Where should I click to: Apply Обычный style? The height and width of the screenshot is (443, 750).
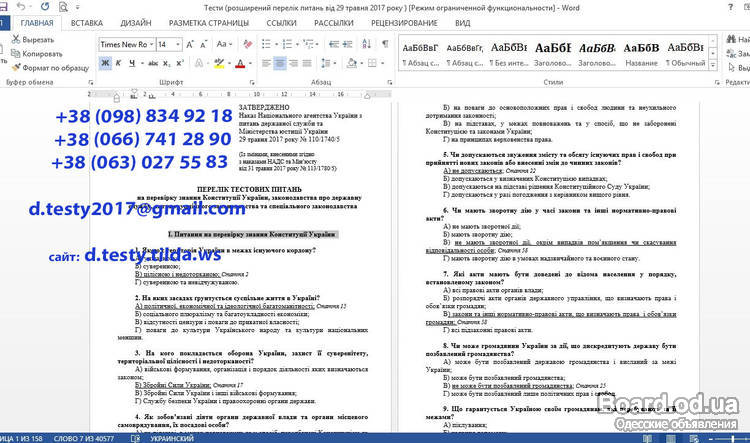click(685, 54)
